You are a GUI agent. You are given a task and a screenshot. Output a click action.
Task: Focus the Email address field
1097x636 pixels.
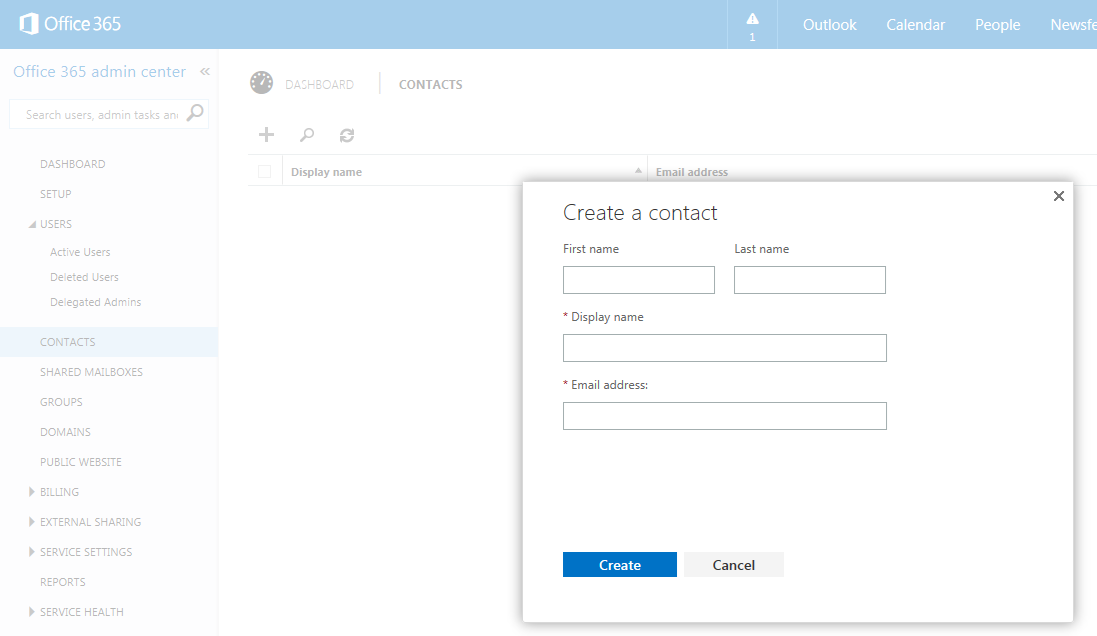pos(725,416)
